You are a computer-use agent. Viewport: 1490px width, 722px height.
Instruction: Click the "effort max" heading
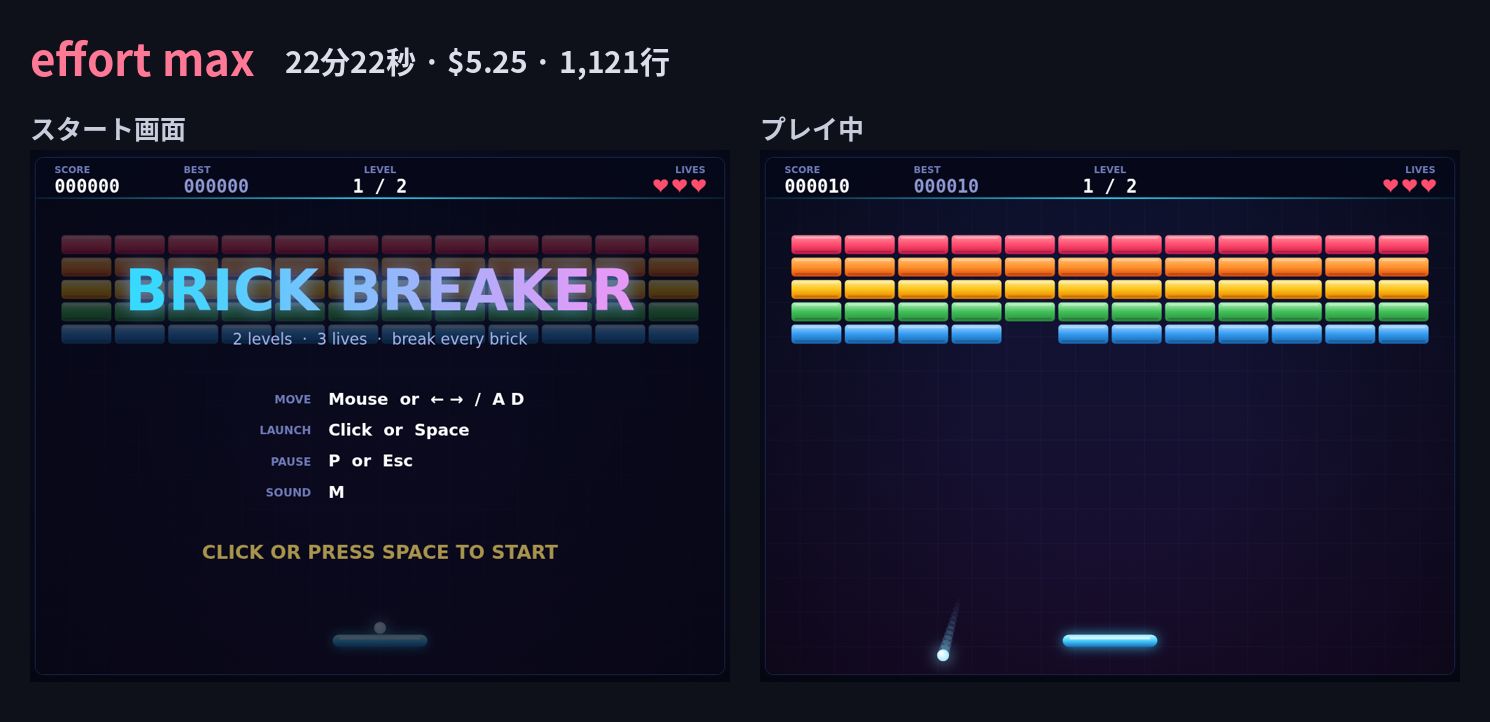[142, 60]
